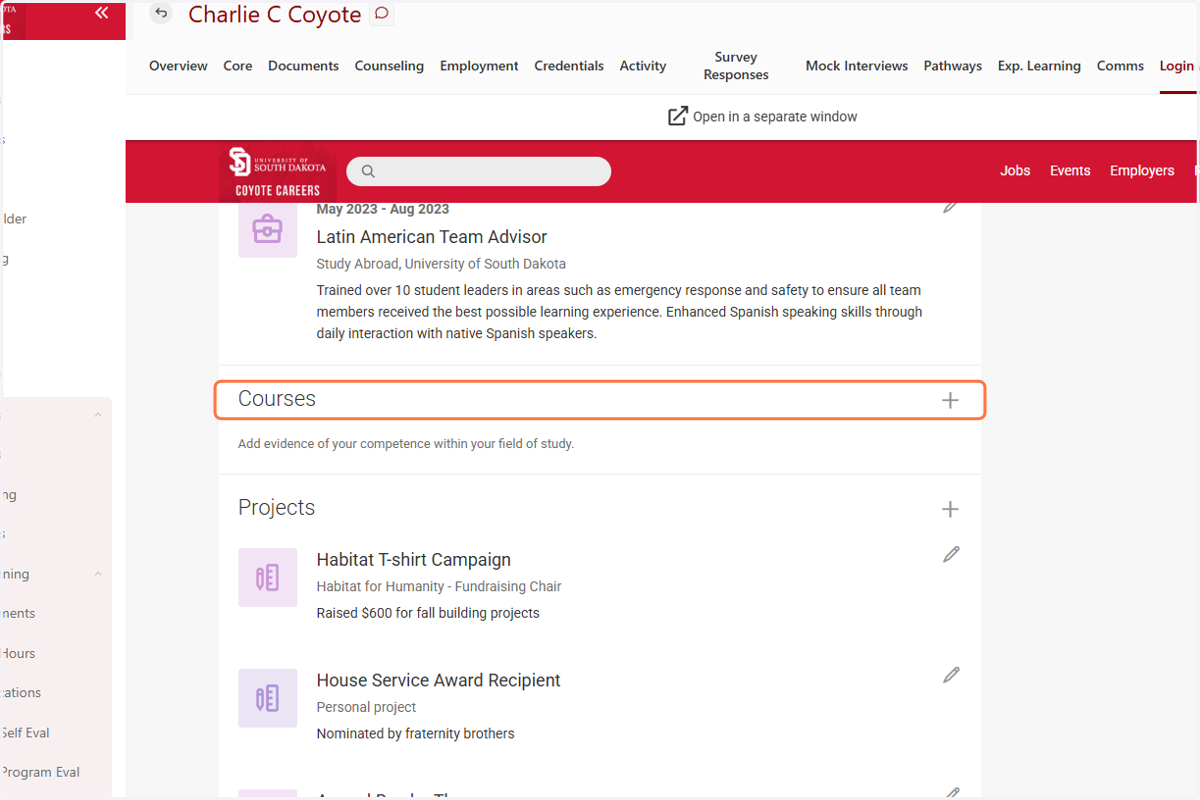Click 'Raised $600 for fall building projects' text
The width and height of the screenshot is (1200, 800).
pos(428,613)
